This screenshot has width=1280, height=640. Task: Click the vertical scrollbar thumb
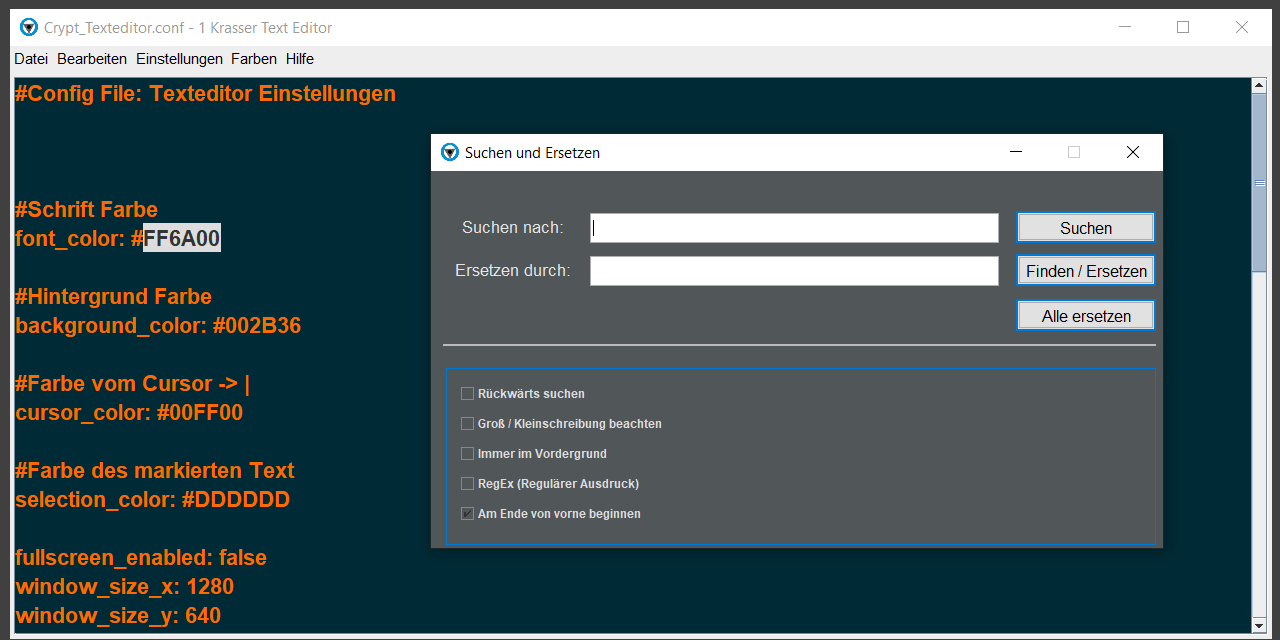[1259, 183]
